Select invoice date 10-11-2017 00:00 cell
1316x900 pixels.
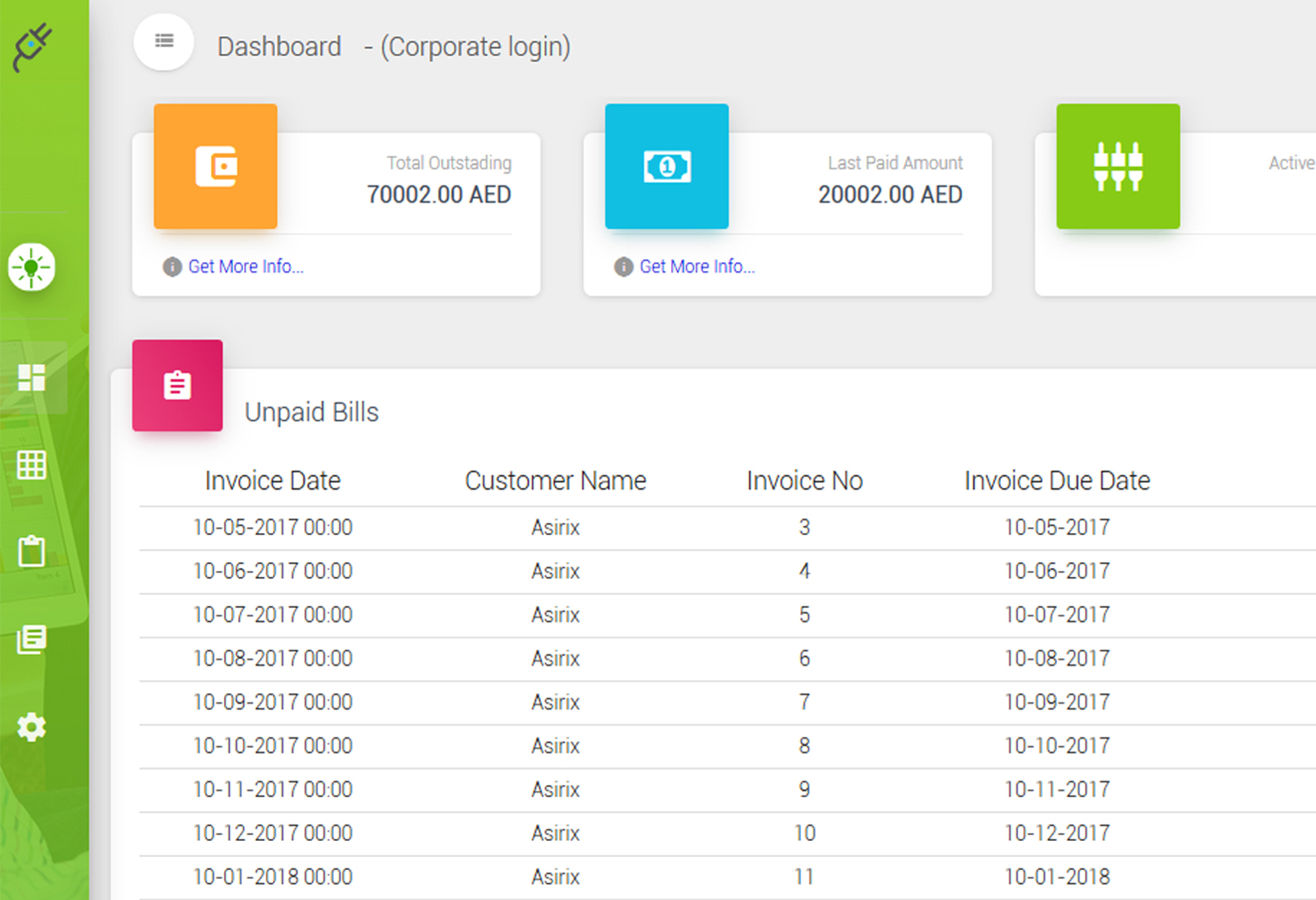click(x=273, y=789)
